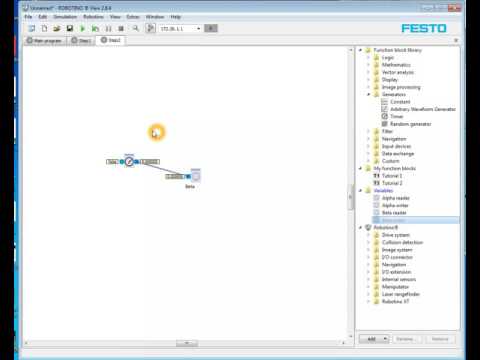Select the Constant block icon
Screen dimensions: 480x360
[384, 102]
